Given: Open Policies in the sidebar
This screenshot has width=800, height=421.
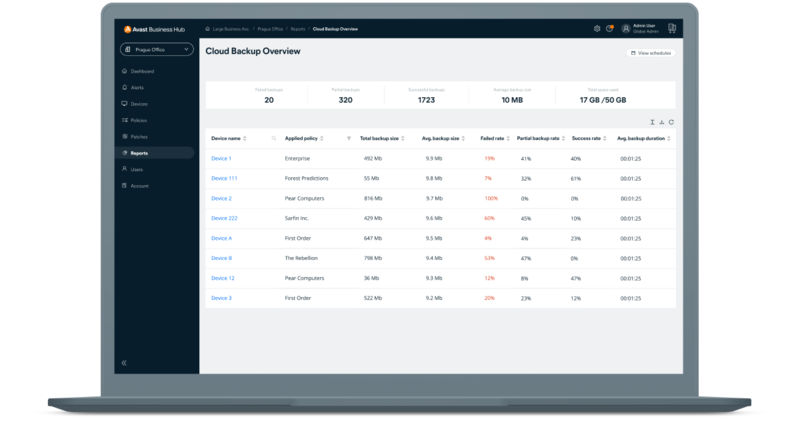Looking at the screenshot, I should pyautogui.click(x=138, y=120).
